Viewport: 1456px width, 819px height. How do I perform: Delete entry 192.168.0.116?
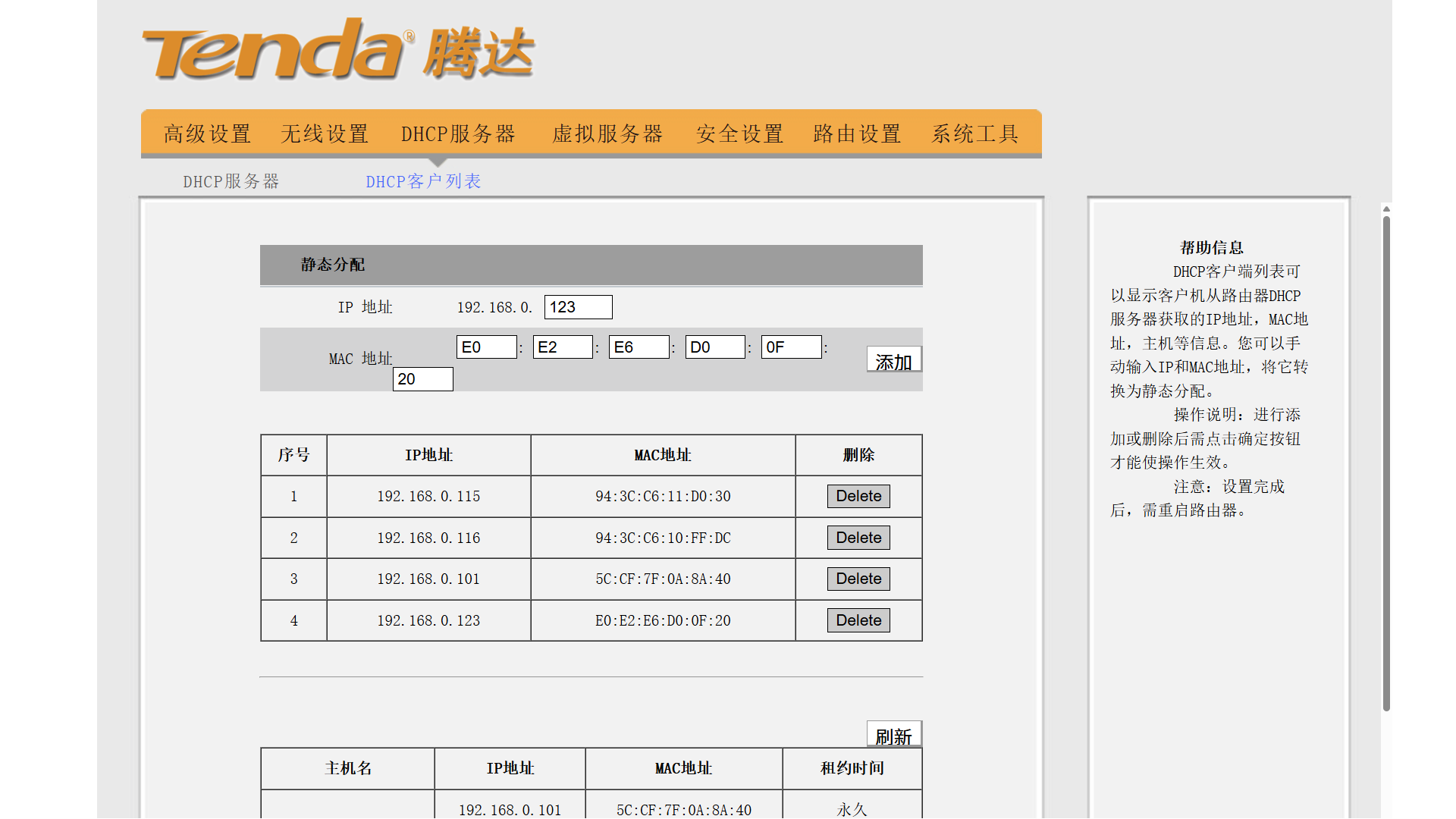[x=858, y=538]
